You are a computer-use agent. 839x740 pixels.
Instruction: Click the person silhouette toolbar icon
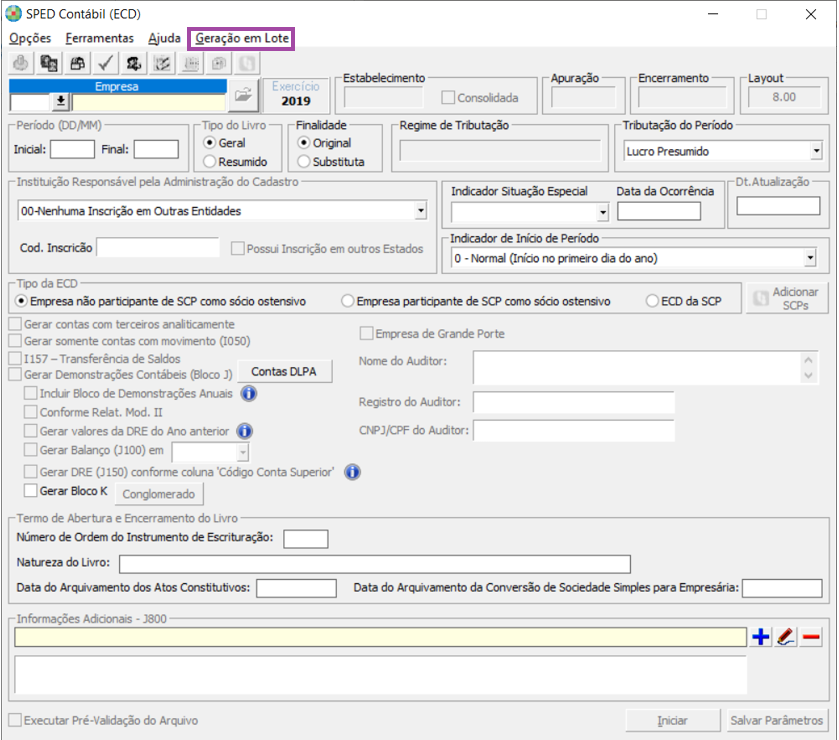coord(134,64)
